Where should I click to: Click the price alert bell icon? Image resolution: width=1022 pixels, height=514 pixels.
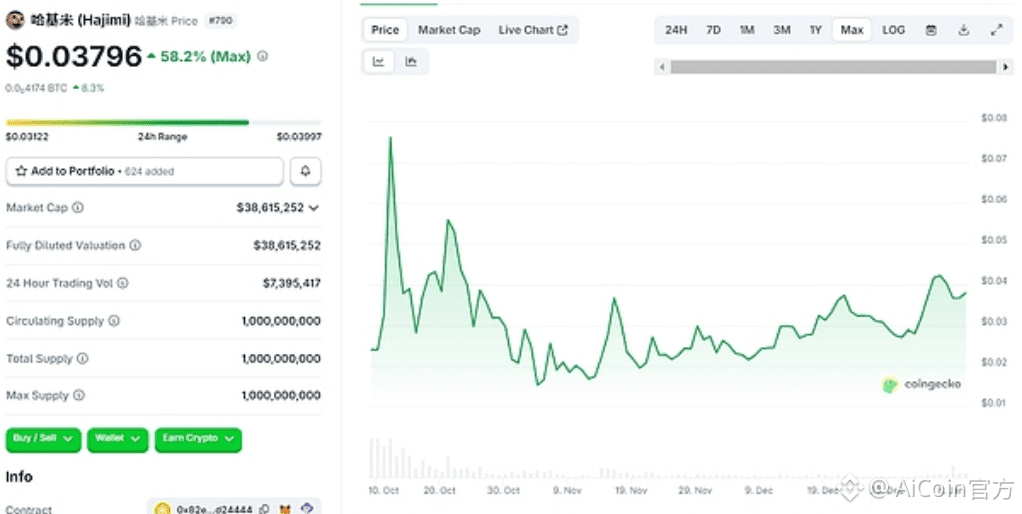[306, 171]
